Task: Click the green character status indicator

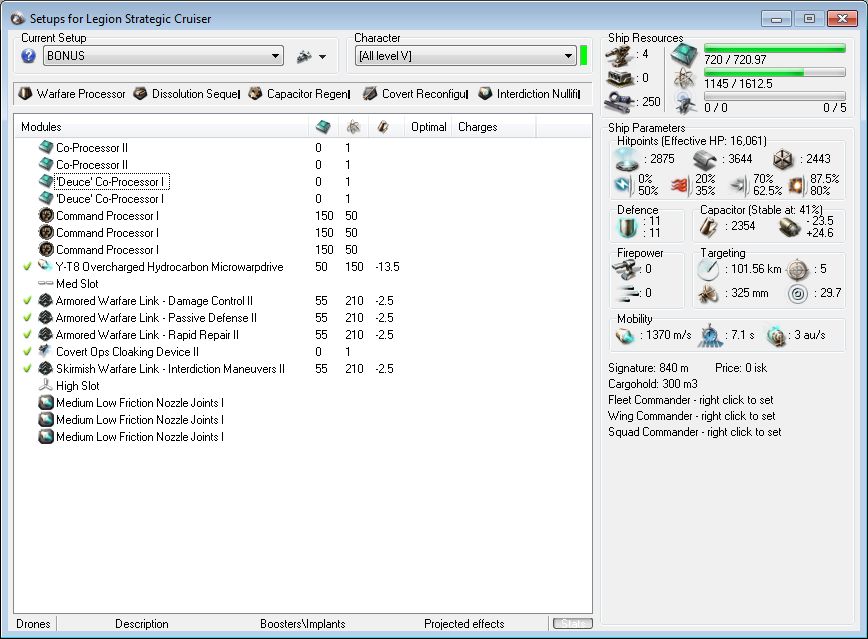Action: coord(583,55)
